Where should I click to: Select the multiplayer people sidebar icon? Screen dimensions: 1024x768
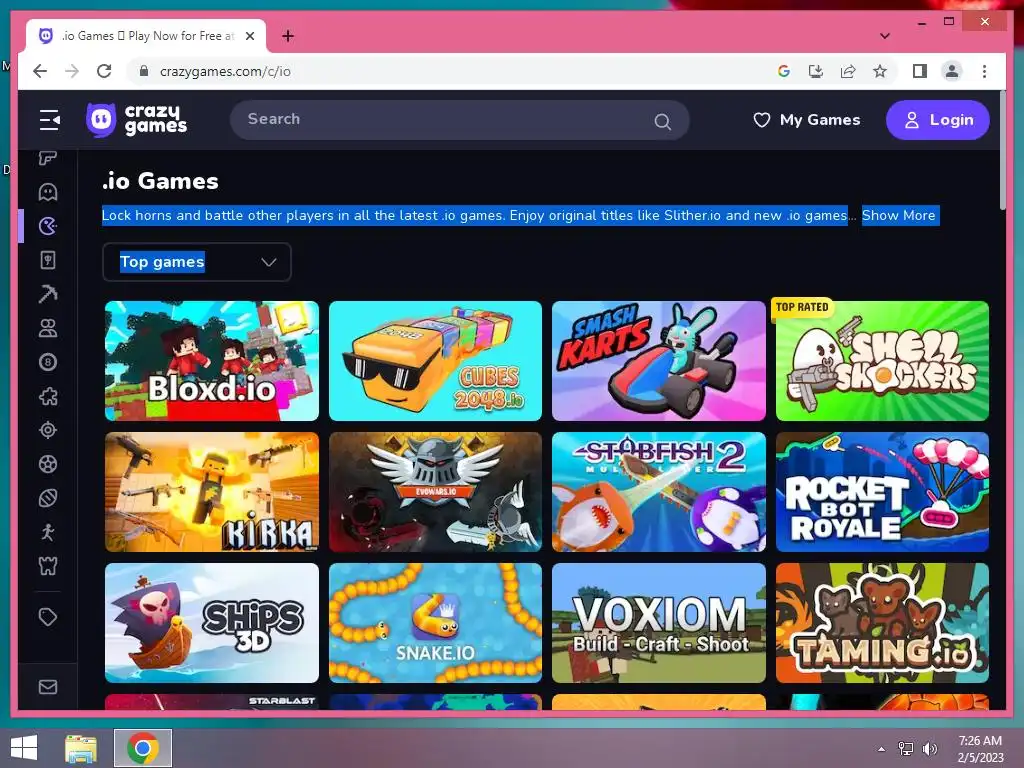48,328
